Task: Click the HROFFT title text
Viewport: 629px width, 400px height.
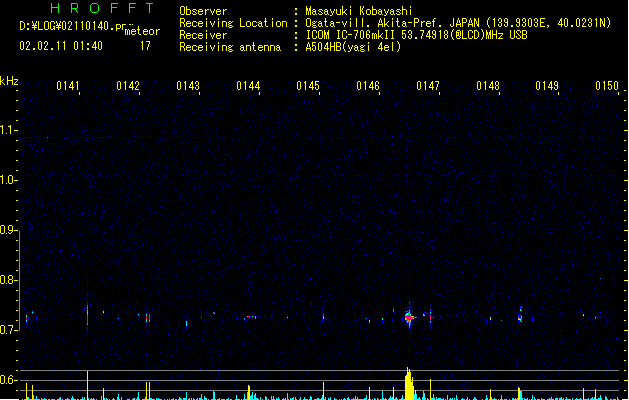Action: [x=102, y=8]
